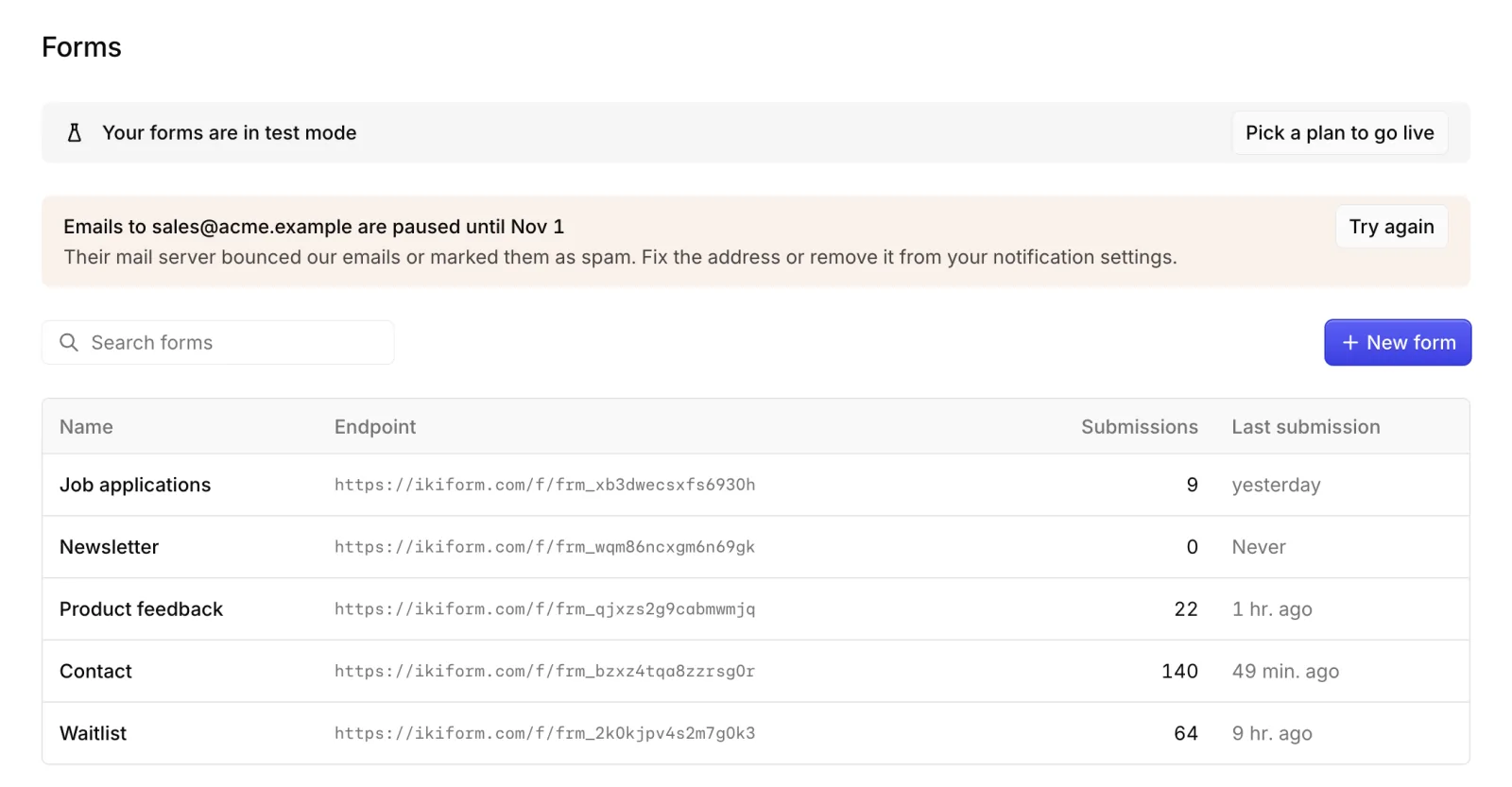Click the paused emails warning headline
The width and height of the screenshot is (1512, 787).
tap(314, 227)
